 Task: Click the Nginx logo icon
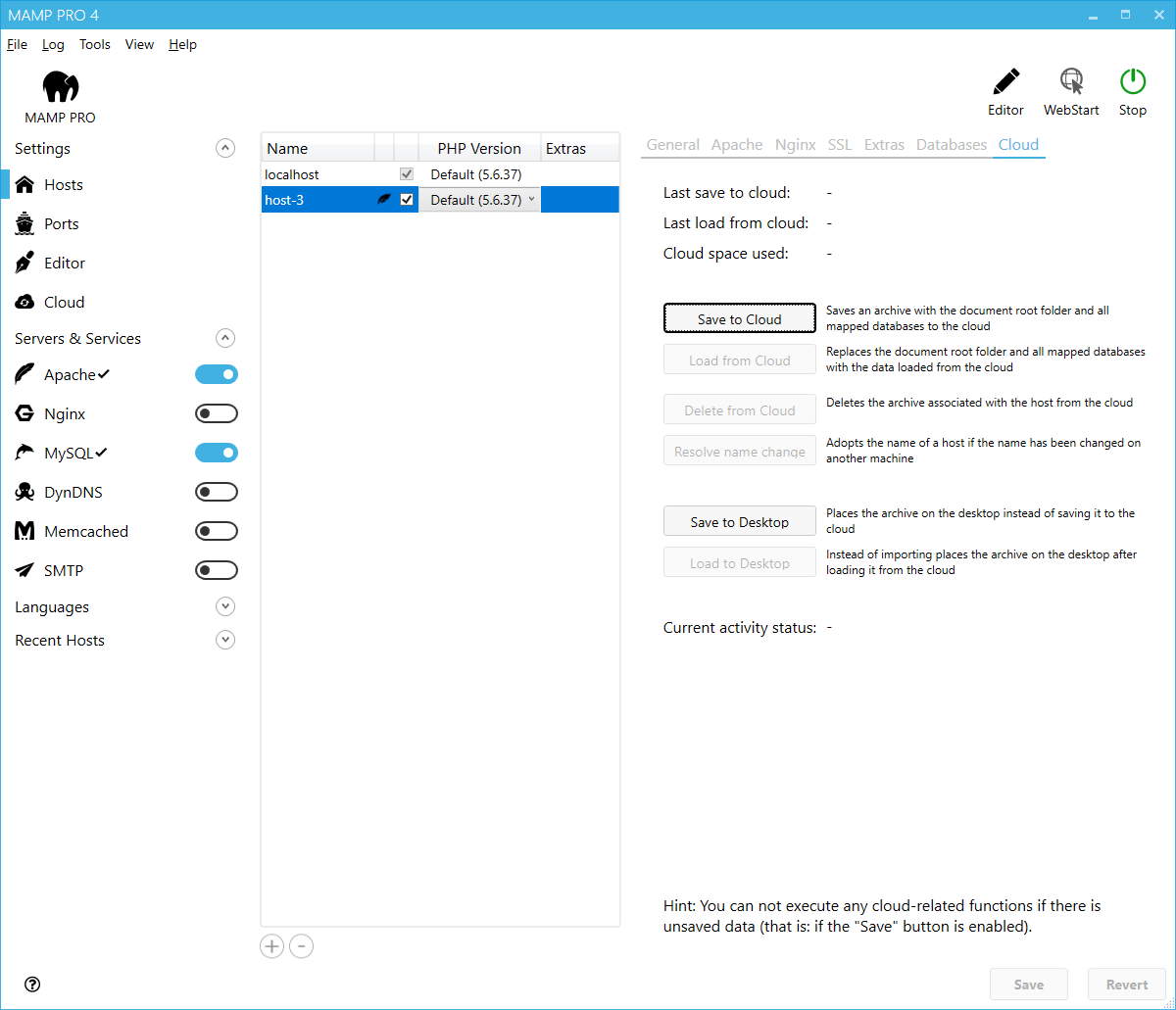click(25, 414)
